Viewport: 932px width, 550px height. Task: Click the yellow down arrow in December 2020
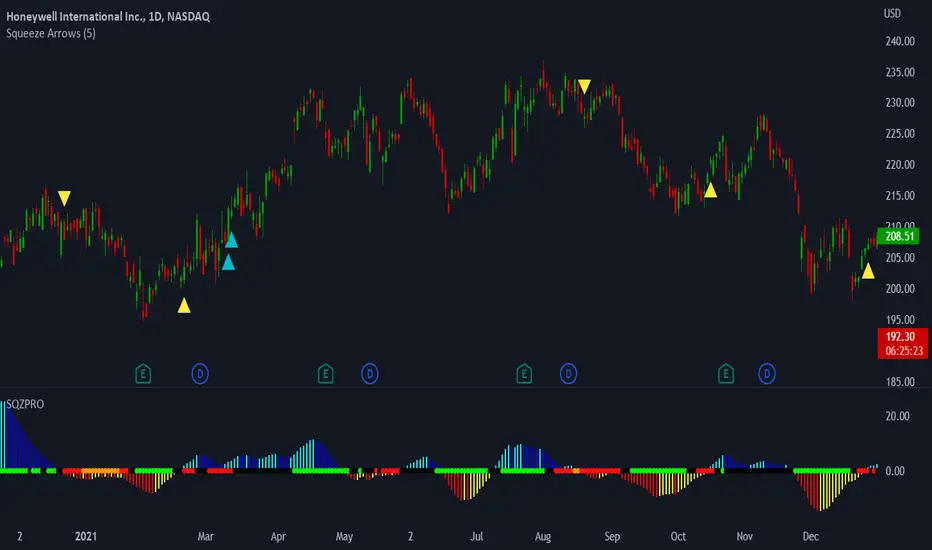[64, 198]
